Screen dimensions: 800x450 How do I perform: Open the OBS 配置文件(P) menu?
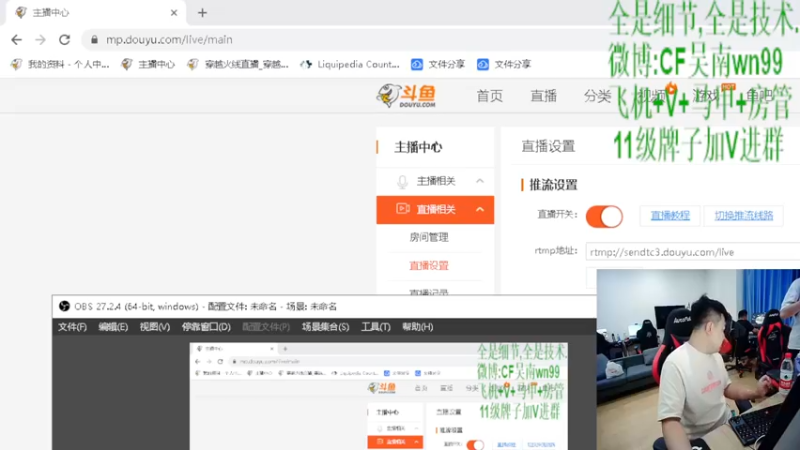point(266,327)
